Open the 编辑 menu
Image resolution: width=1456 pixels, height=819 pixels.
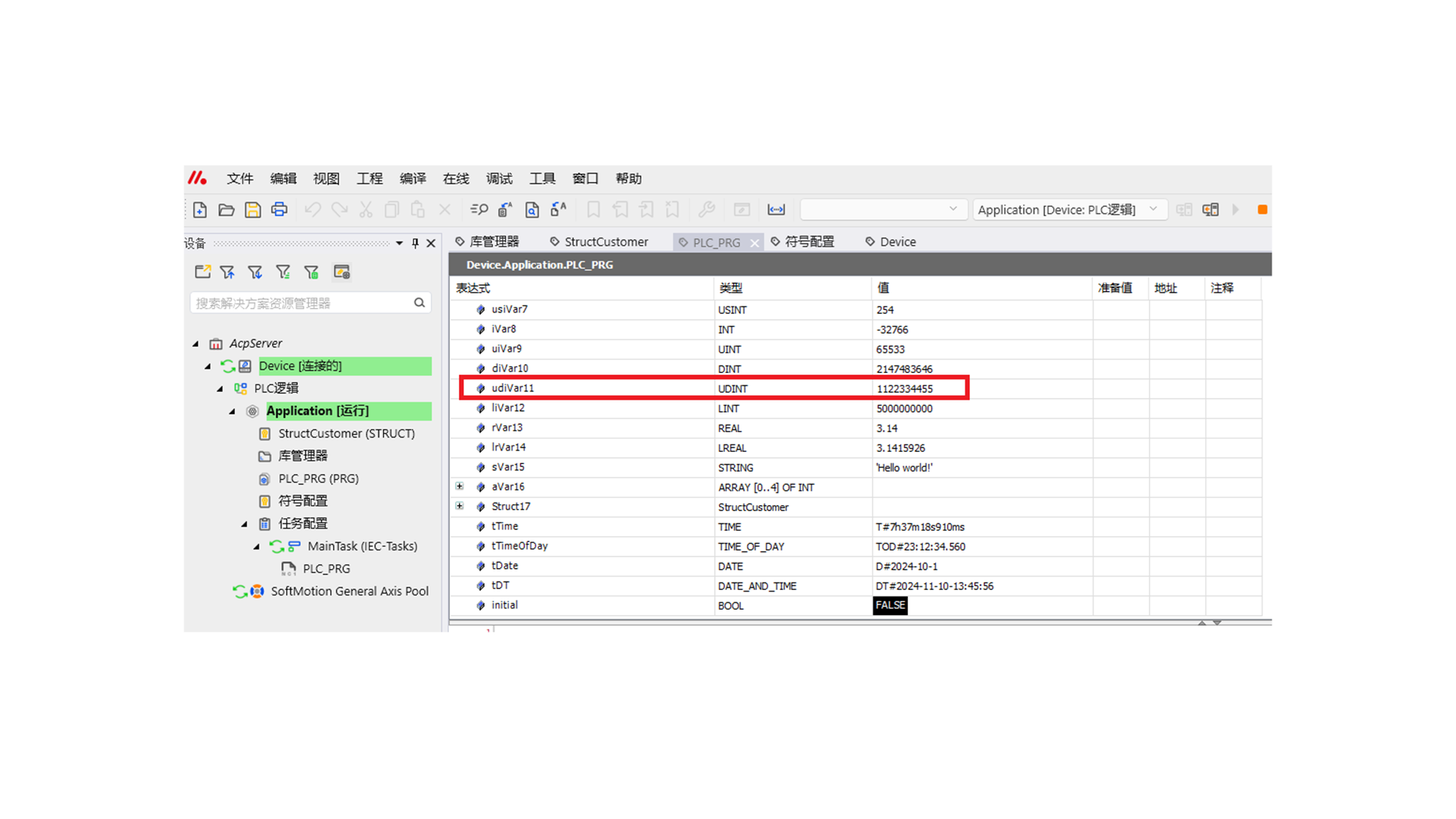[x=283, y=178]
